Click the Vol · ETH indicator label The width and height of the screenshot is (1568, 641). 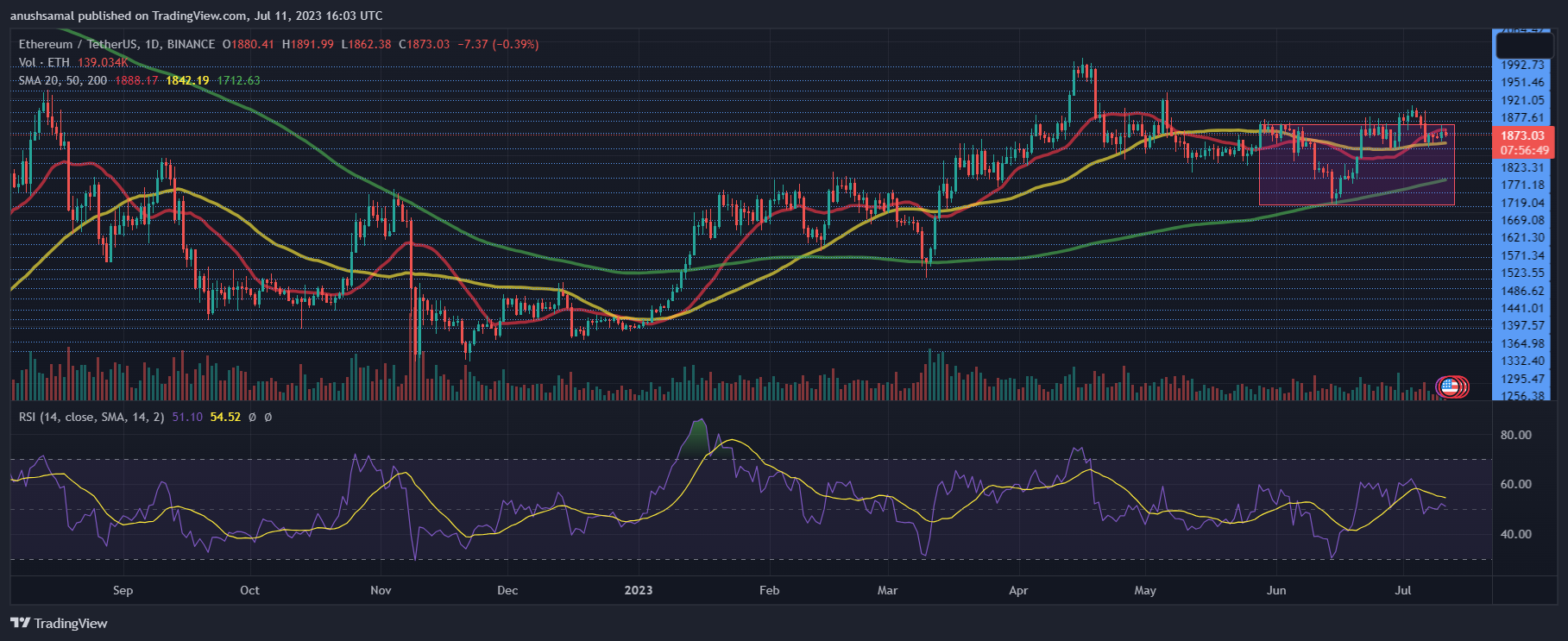point(44,62)
